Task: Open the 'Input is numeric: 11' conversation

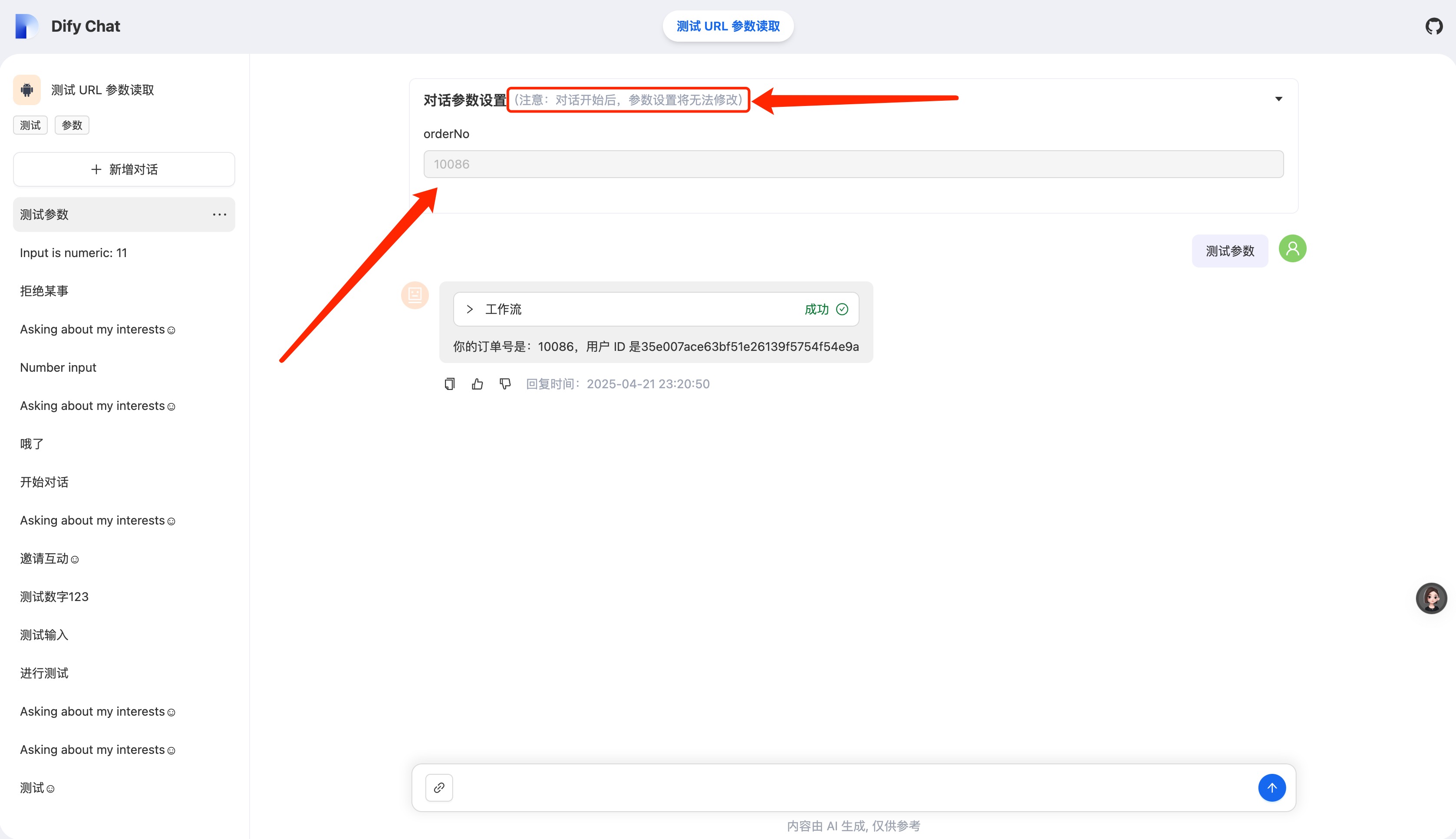Action: pos(74,253)
